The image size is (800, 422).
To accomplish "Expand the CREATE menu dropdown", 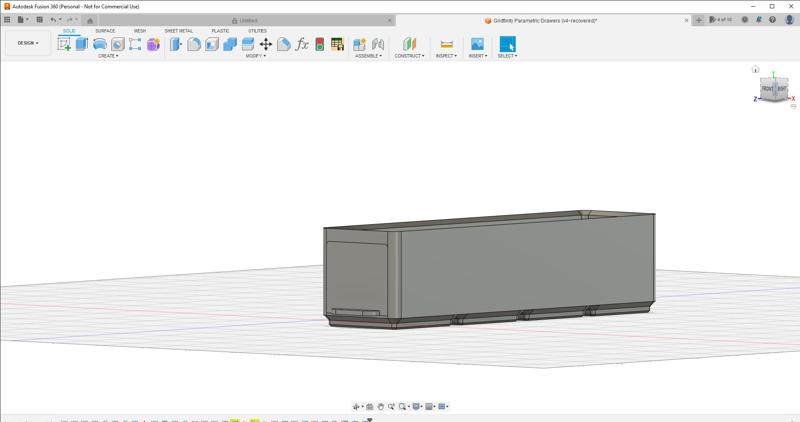I will click(x=107, y=56).
